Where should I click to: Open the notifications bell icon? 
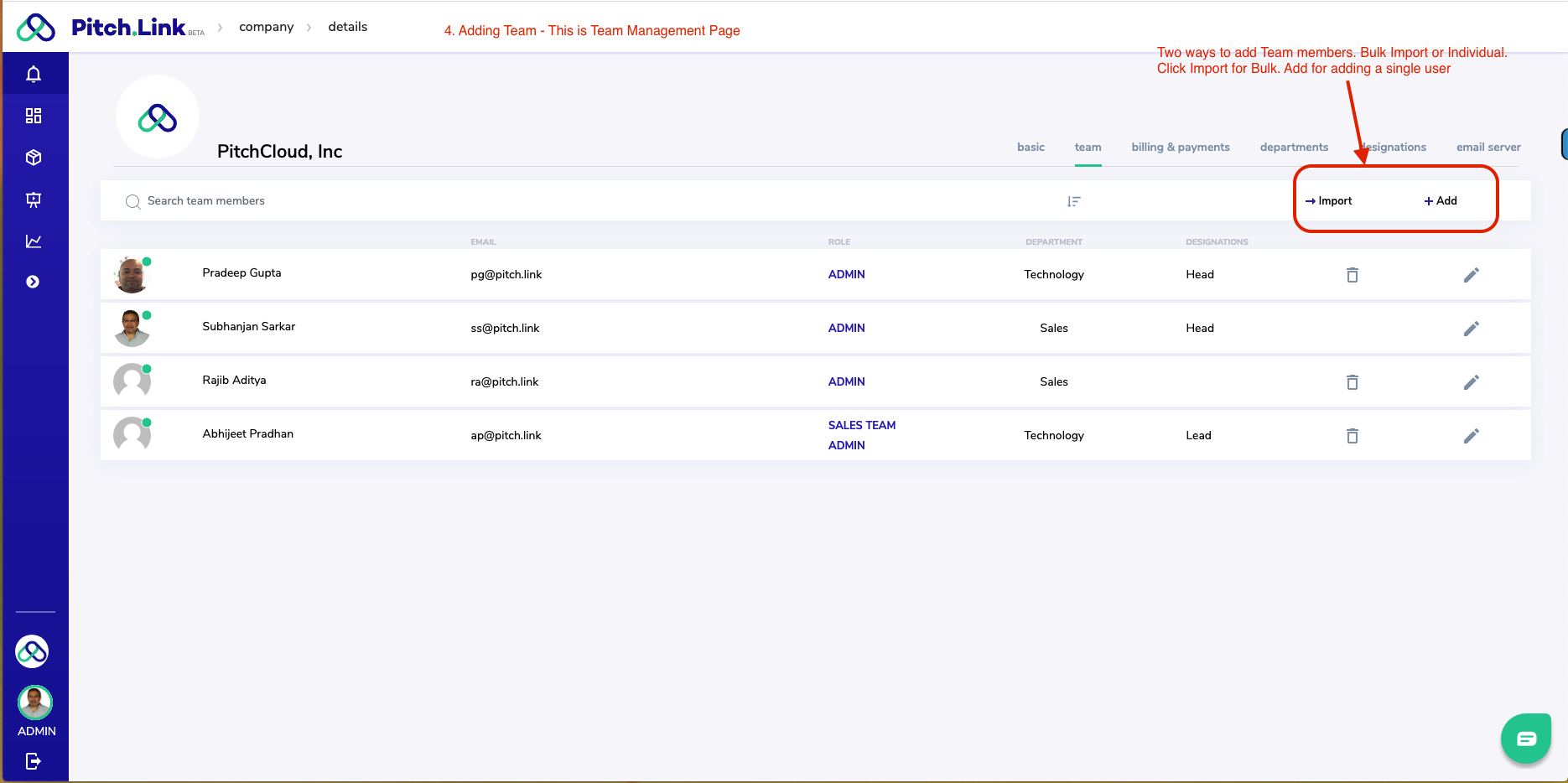(34, 75)
